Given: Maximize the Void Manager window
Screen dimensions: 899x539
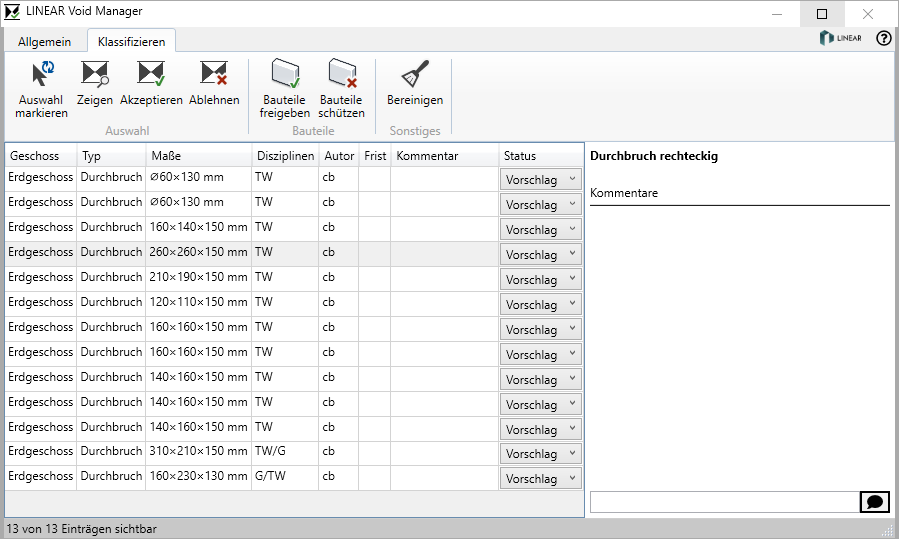Looking at the screenshot, I should pos(822,14).
